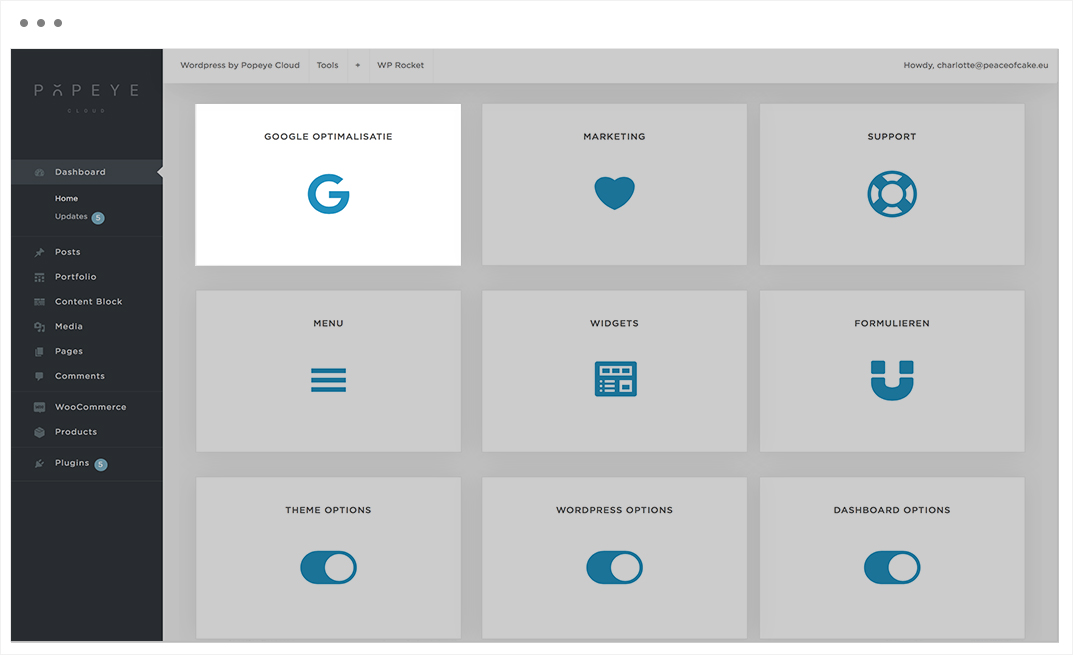The image size is (1073, 655).
Task: Open Tools in the top bar
Action: 327,66
